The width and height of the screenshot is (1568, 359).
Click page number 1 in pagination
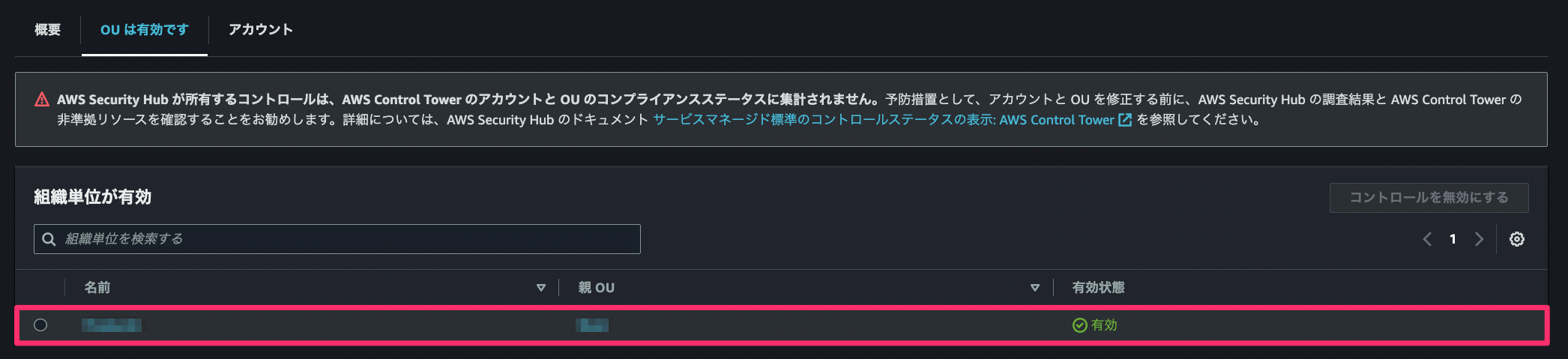click(x=1453, y=239)
